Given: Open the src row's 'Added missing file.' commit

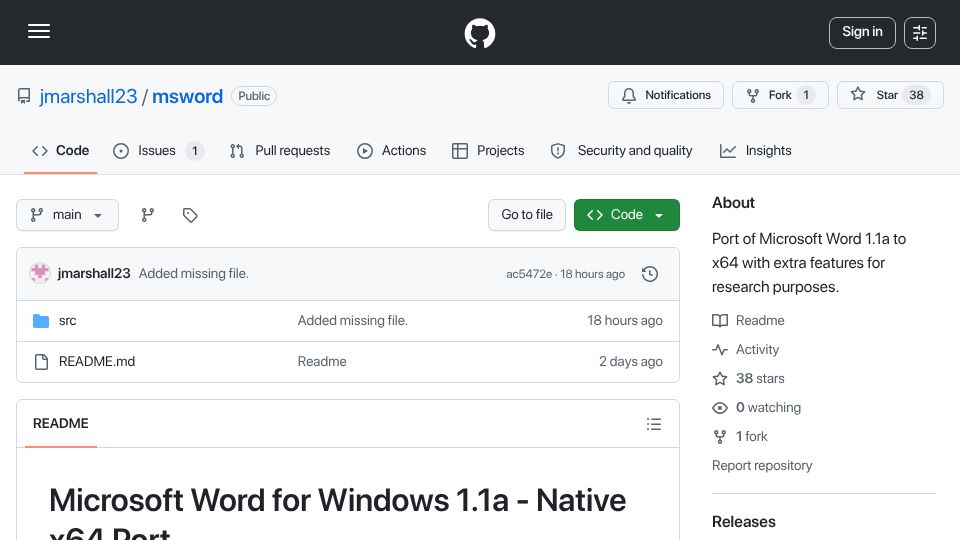Looking at the screenshot, I should click(x=353, y=321).
